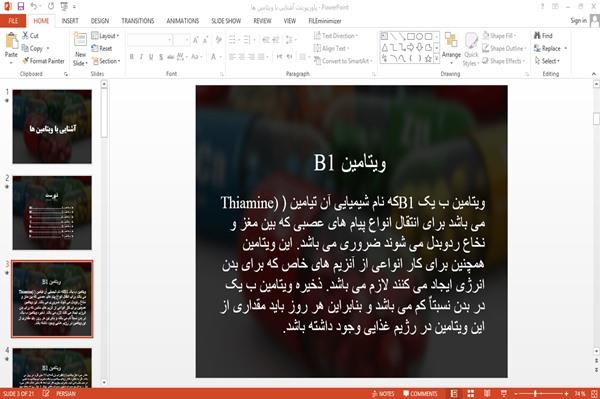Switch to the REVIEW tab
The image size is (600, 399).
tap(262, 21)
